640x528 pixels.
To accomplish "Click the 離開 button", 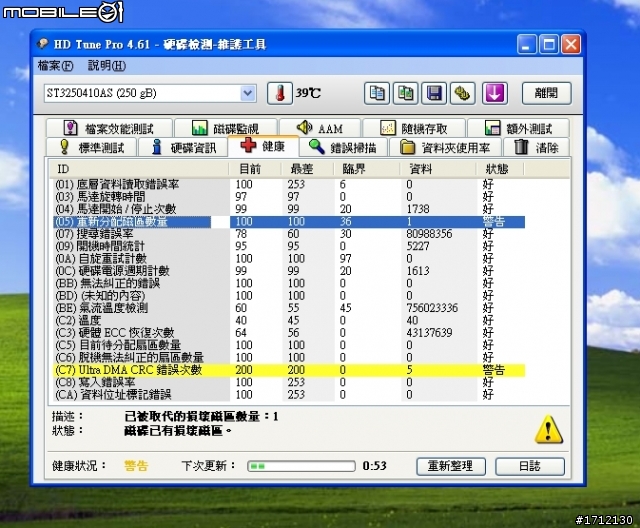I will coord(547,93).
